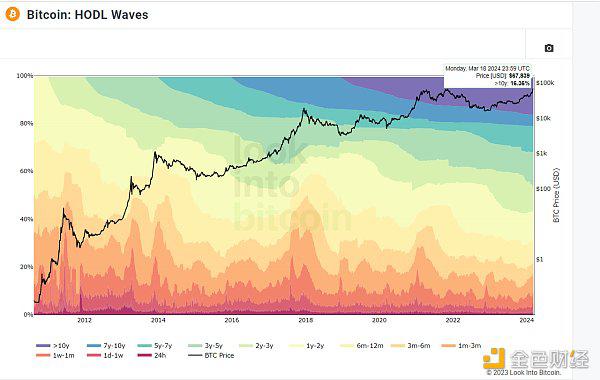Toggle the 2y-3y legend entry
600x380 pixels.
tap(256, 346)
